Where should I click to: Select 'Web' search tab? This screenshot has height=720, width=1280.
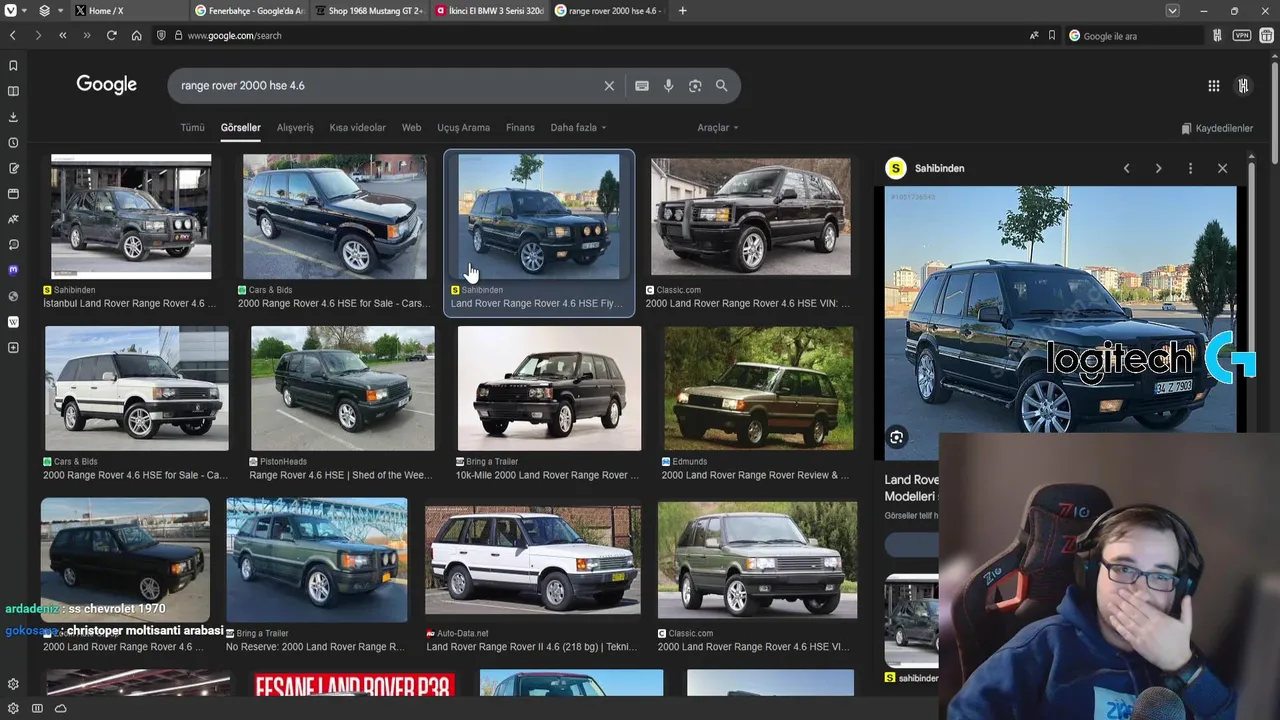coord(411,128)
